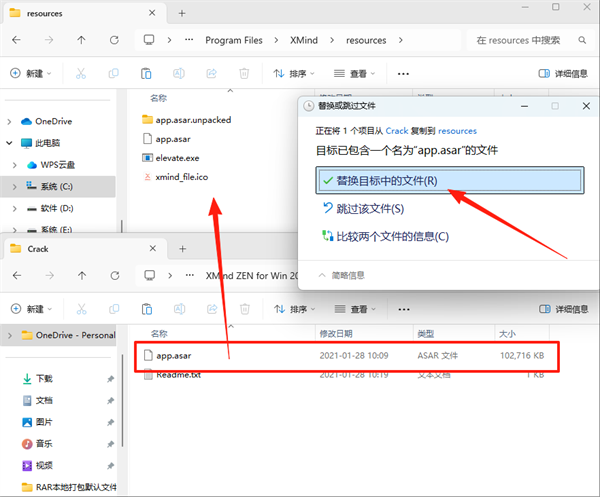Open the 新建 dropdown in resources window

31,73
